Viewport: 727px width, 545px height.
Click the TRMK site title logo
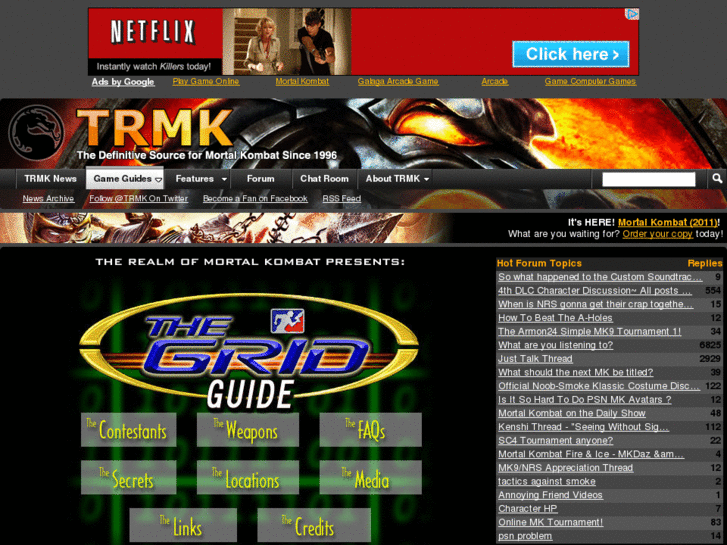154,128
